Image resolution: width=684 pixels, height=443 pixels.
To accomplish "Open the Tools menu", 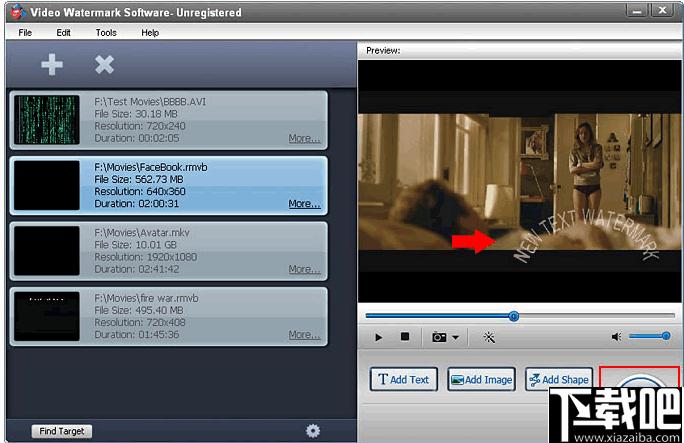I will click(106, 33).
